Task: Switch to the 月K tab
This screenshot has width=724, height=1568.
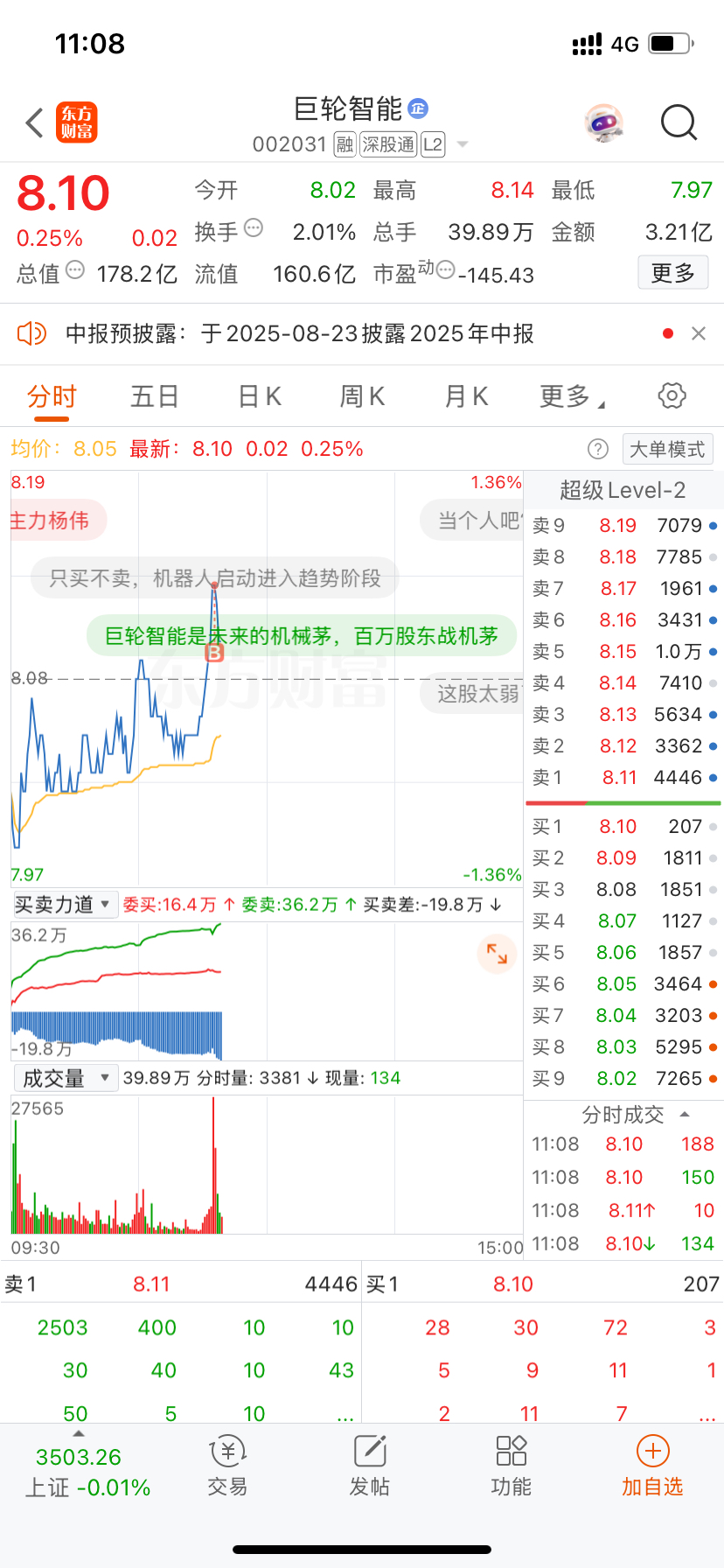Action: 466,396
